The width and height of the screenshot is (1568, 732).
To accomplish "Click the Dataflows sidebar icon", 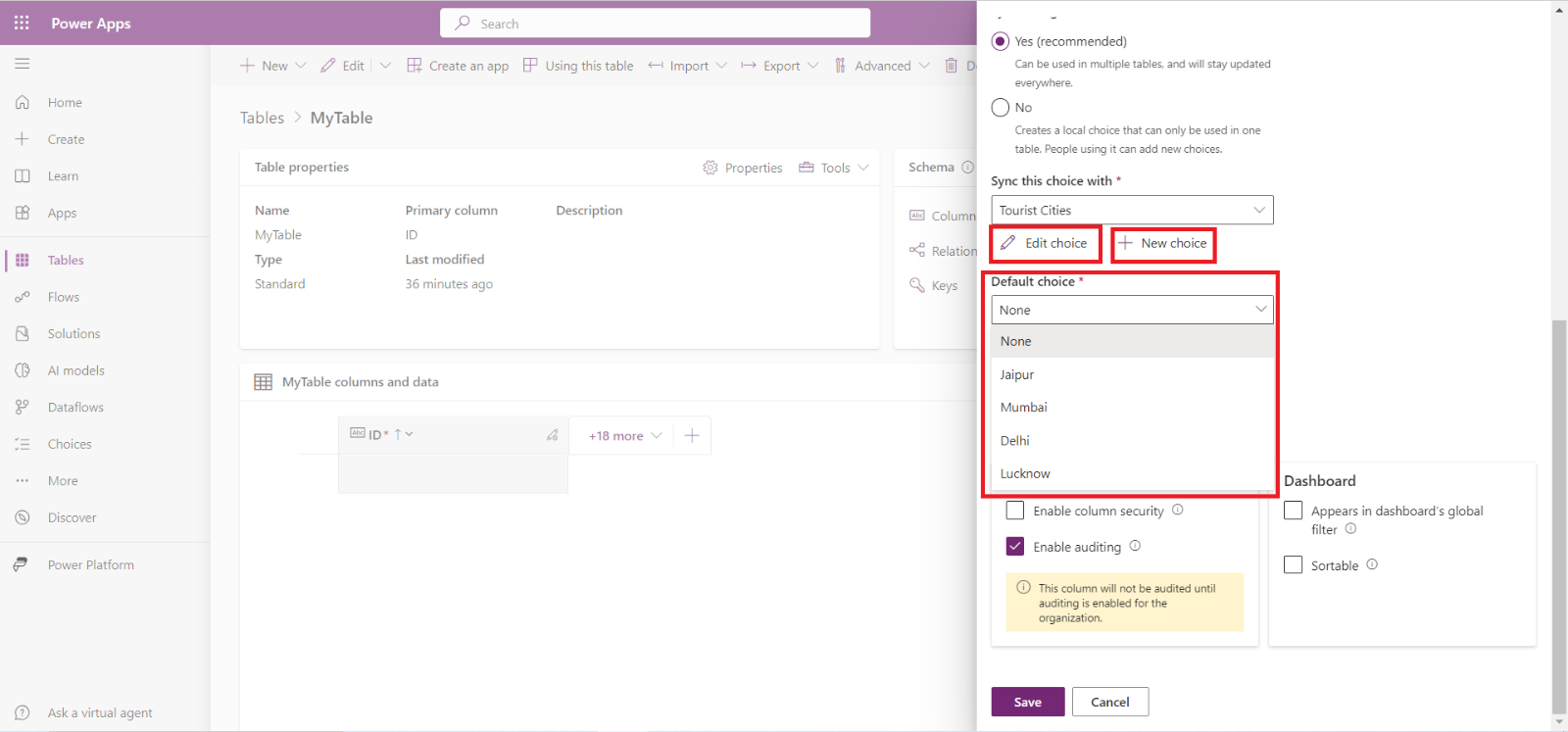I will 22,407.
